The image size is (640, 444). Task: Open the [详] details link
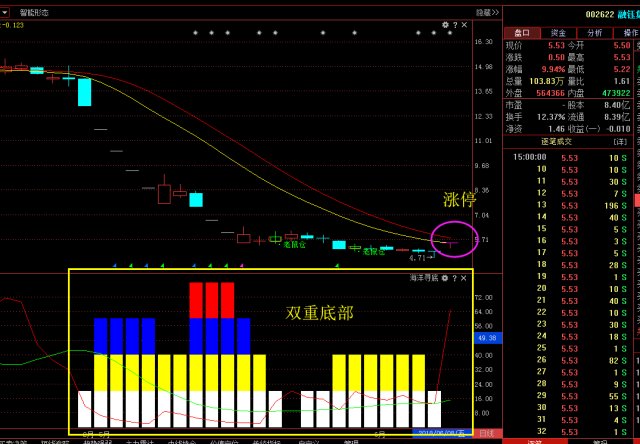[x=620, y=142]
